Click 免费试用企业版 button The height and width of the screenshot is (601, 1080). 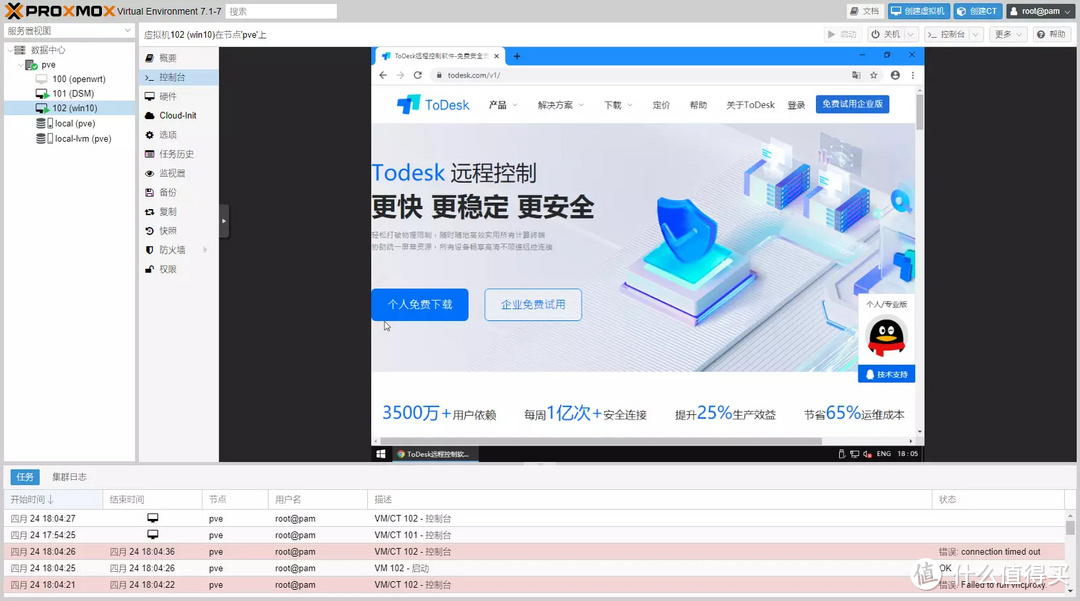(x=853, y=104)
